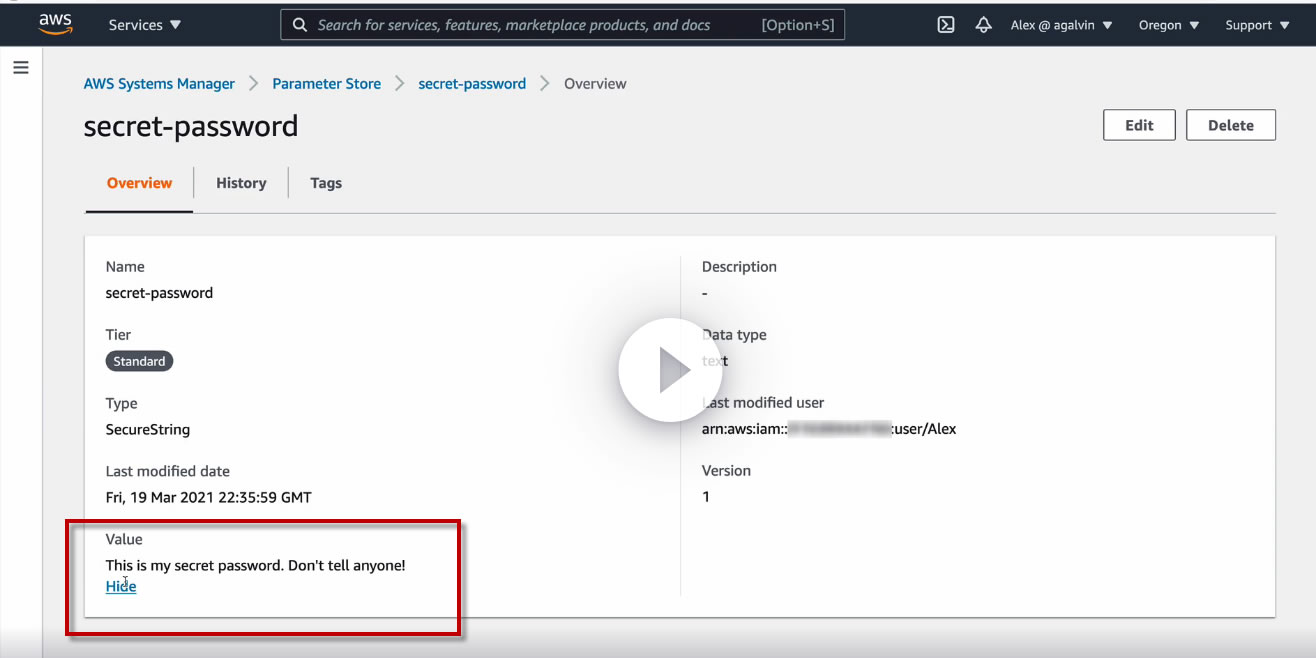Click the search bar for services and docs

point(563,25)
